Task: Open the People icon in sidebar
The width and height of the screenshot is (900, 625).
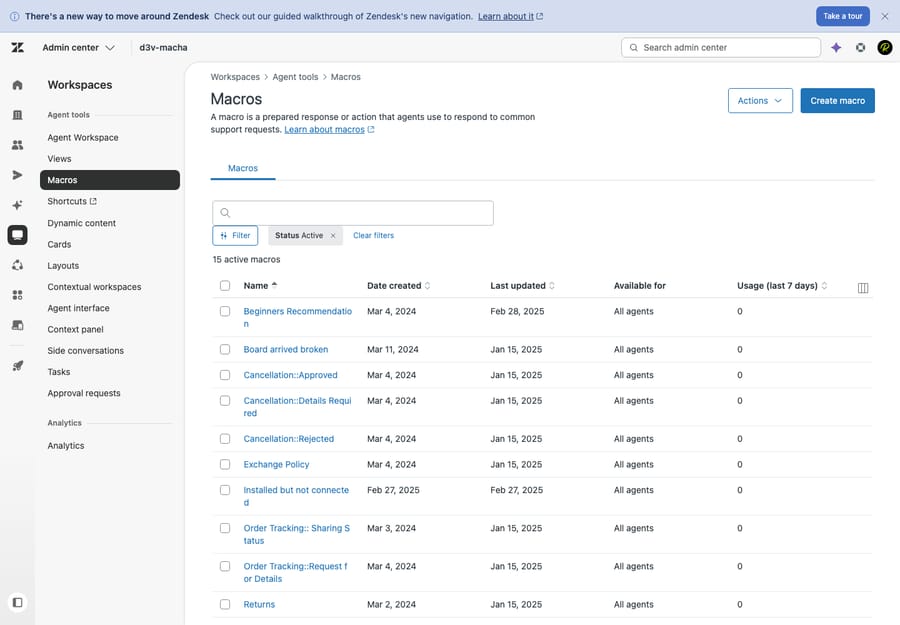Action: (x=18, y=145)
